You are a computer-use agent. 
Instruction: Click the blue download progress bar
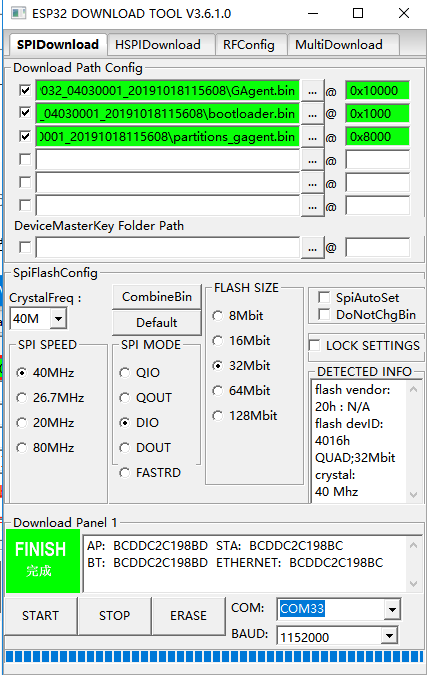click(x=214, y=656)
